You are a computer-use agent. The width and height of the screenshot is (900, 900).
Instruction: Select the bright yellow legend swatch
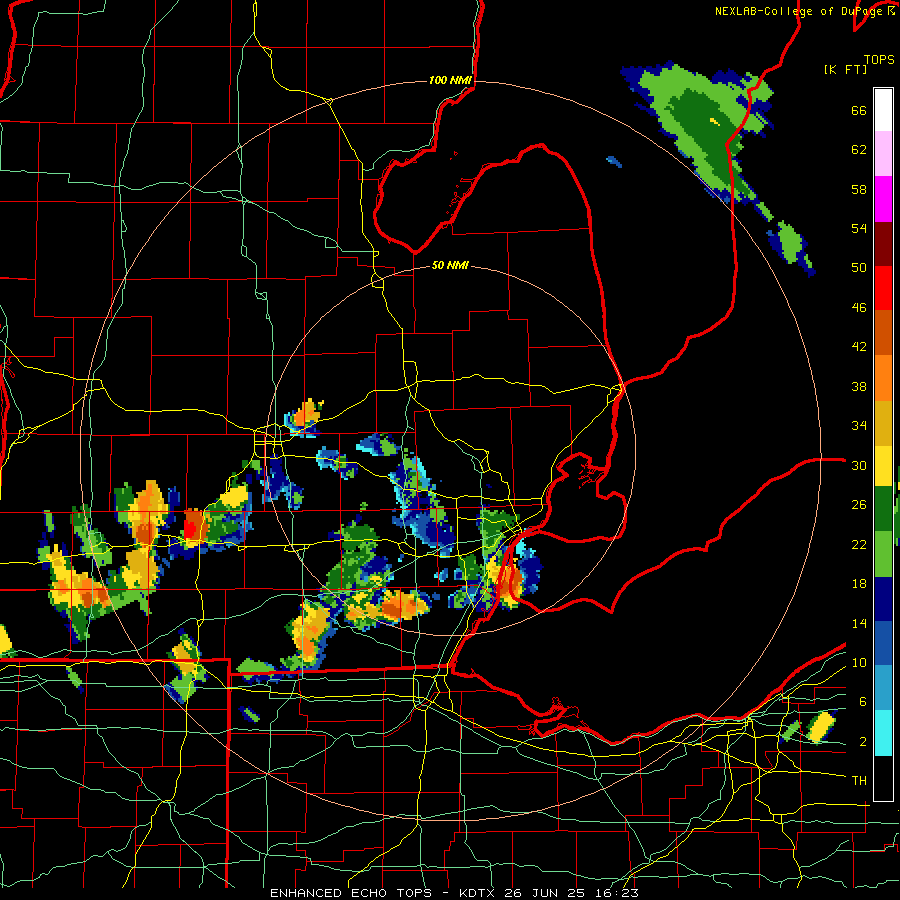[x=883, y=466]
